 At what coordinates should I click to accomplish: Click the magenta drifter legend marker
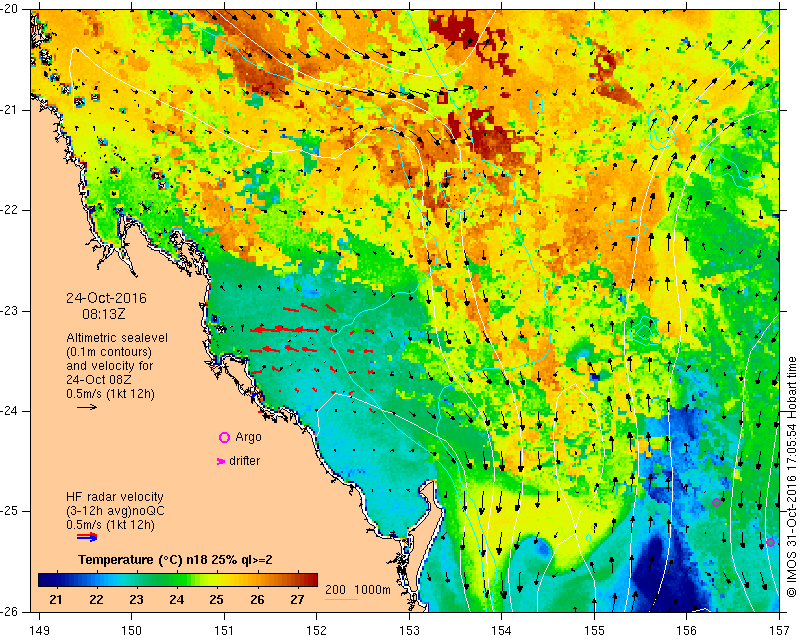pyautogui.click(x=220, y=461)
